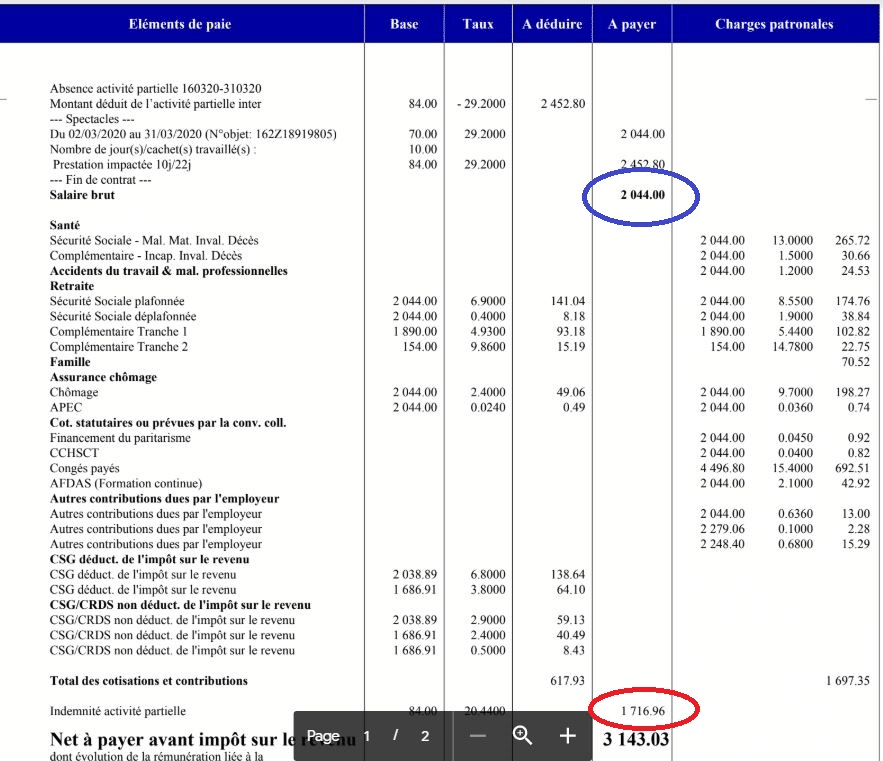The width and height of the screenshot is (883, 761).
Task: Click the zoom in plus icon
Action: click(x=567, y=736)
